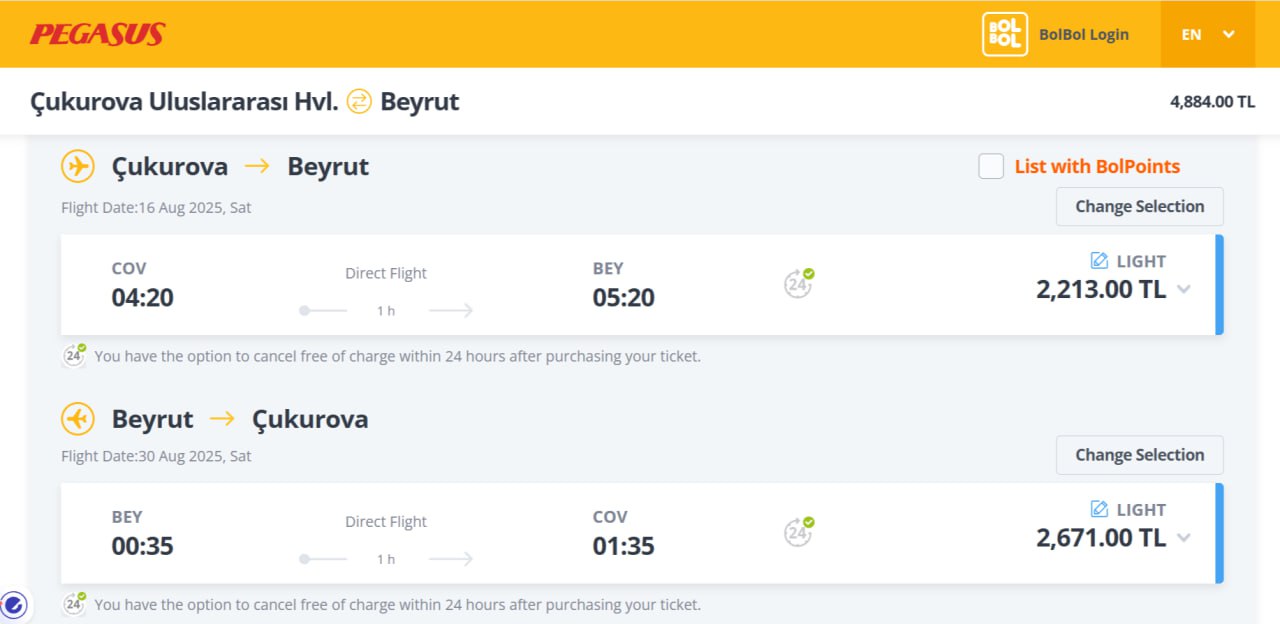Image resolution: width=1280 pixels, height=624 pixels.
Task: Click Change Selection for the Beyrut–Çukurova flight
Action: point(1139,455)
